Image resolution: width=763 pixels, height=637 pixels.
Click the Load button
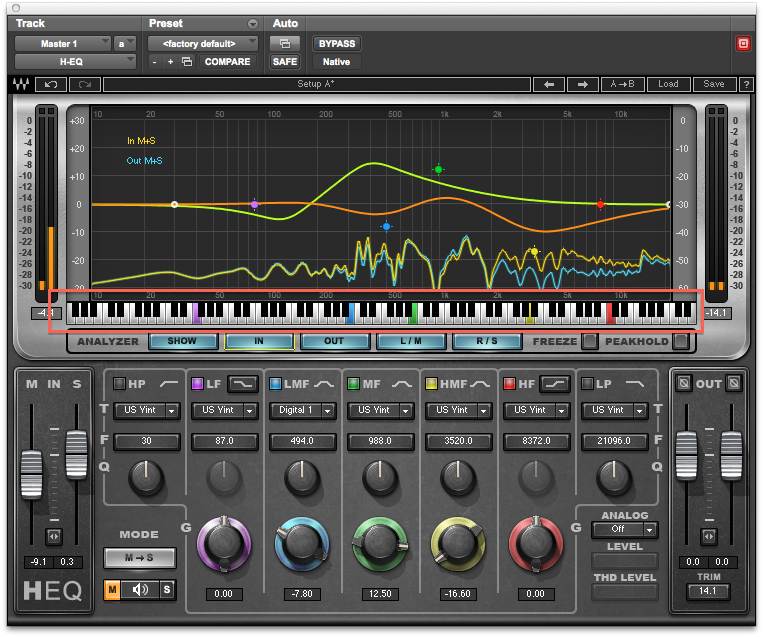coord(668,84)
